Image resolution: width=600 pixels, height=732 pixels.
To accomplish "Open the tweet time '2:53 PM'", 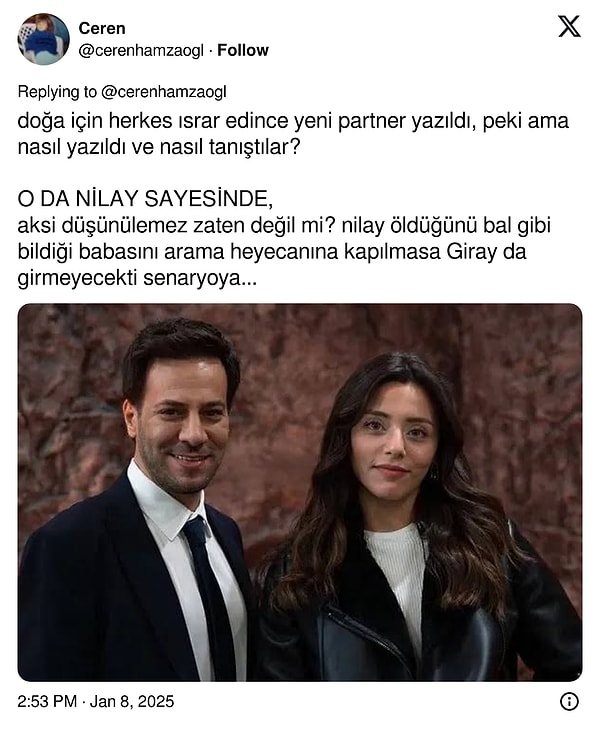I will click(x=47, y=701).
